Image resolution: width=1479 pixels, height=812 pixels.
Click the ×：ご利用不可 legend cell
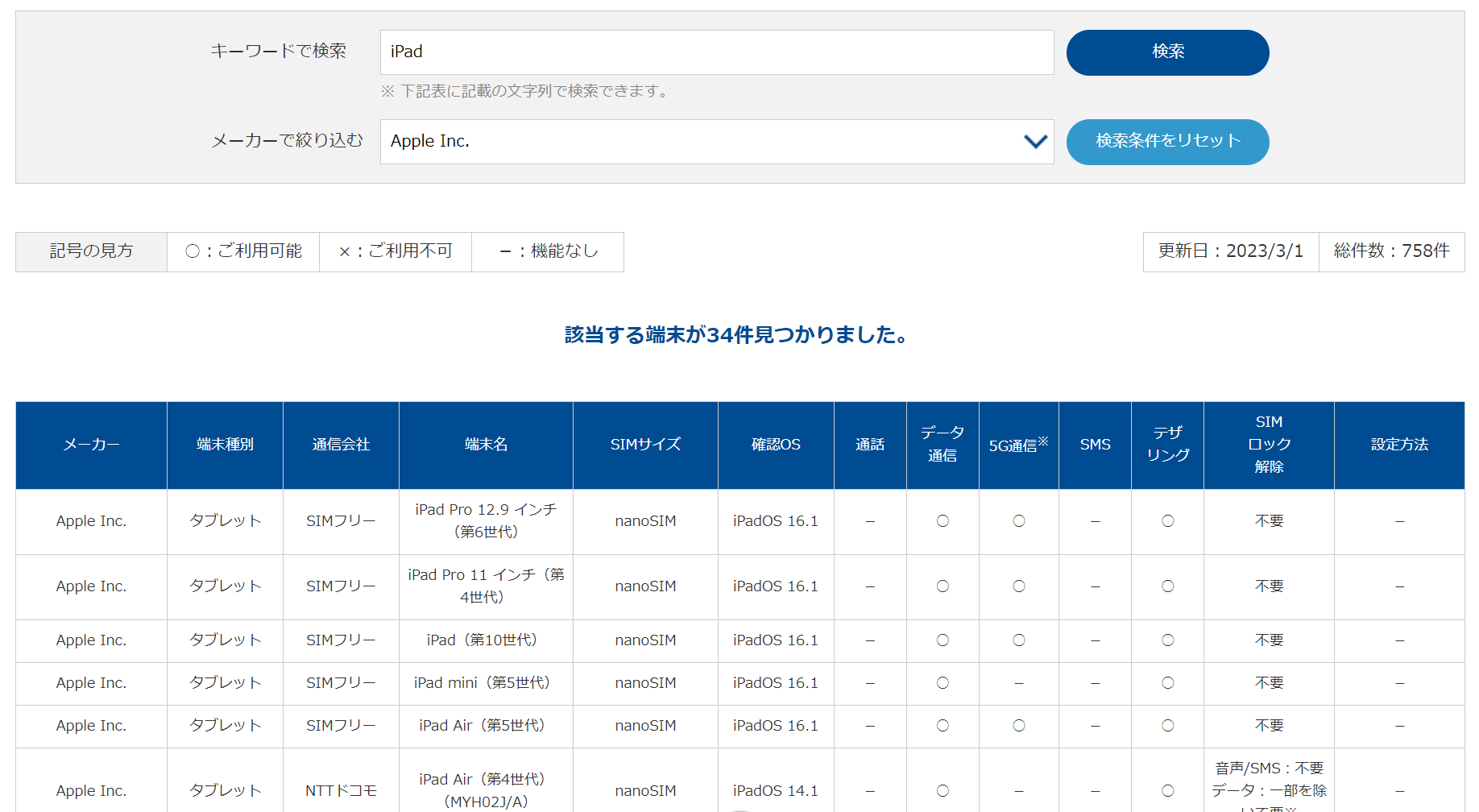pos(396,251)
